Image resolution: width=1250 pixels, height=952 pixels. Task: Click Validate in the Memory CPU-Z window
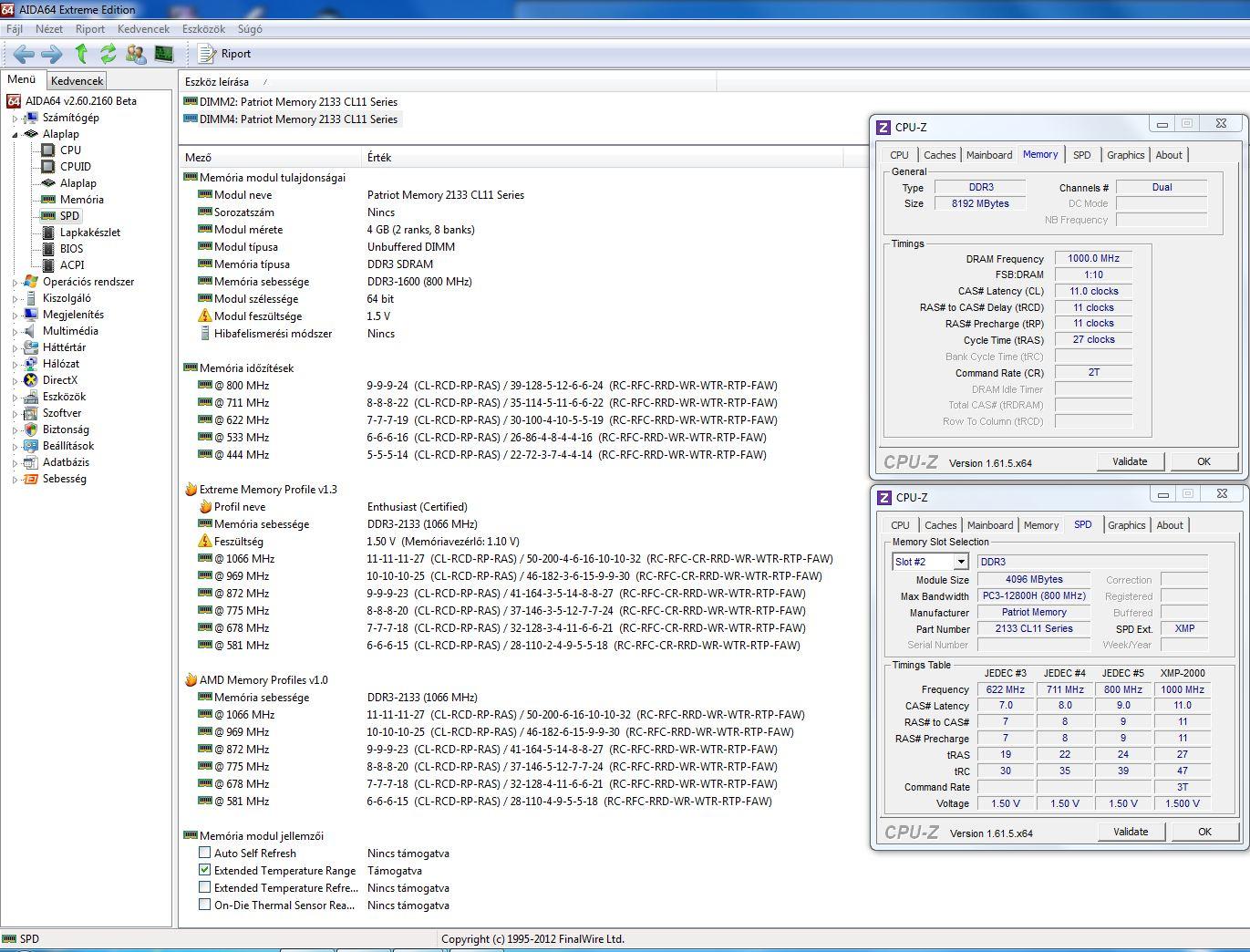pyautogui.click(x=1129, y=461)
